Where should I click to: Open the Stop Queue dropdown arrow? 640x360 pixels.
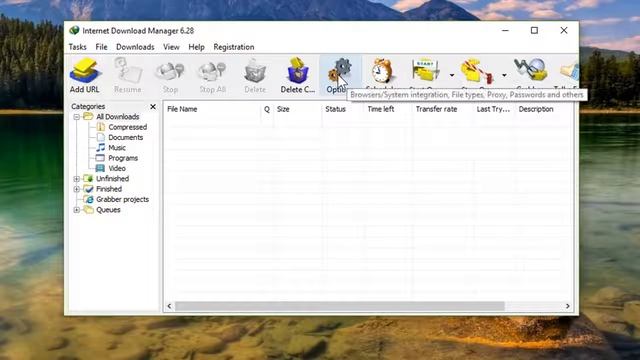coord(504,75)
